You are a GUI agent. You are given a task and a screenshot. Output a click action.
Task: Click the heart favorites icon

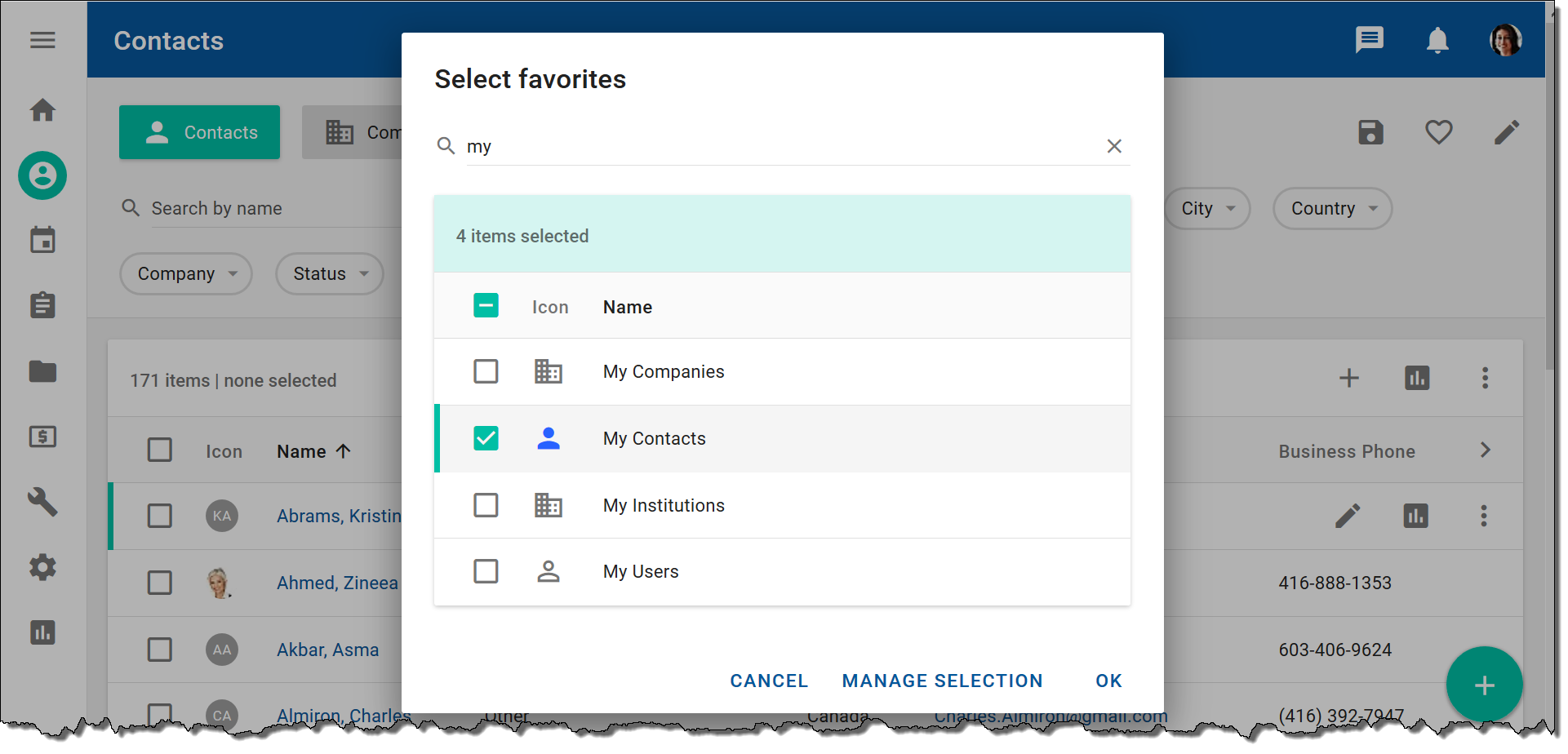click(x=1438, y=132)
